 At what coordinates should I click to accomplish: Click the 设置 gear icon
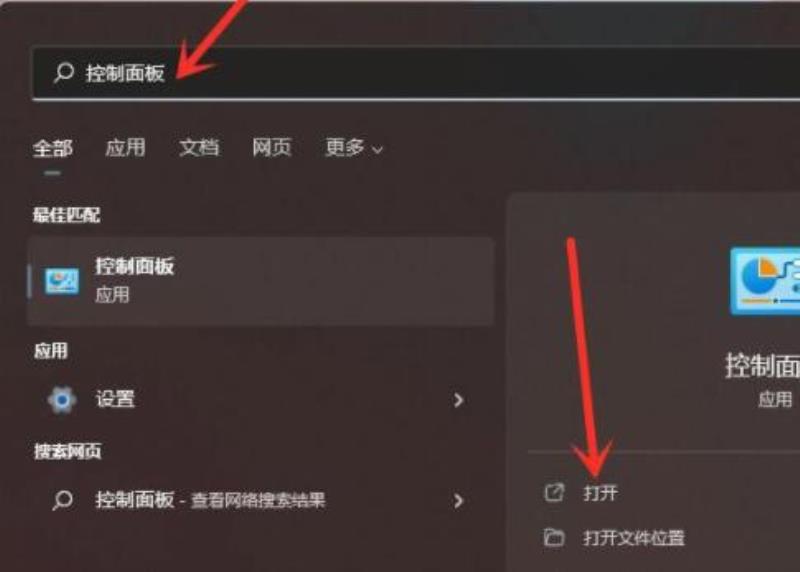(x=62, y=400)
